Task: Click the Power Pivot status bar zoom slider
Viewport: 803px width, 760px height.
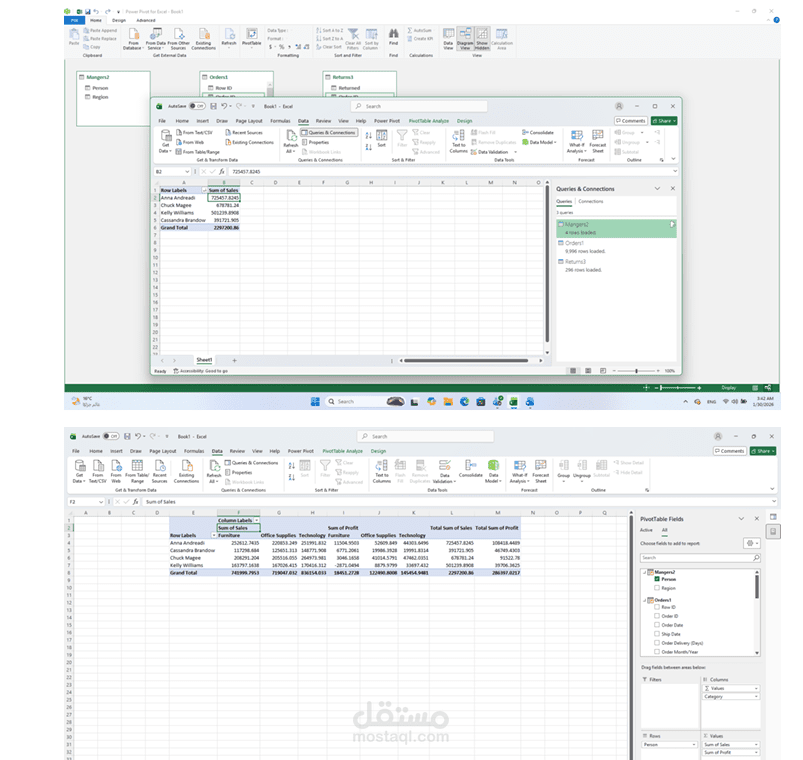Action: pyautogui.click(x=678, y=388)
